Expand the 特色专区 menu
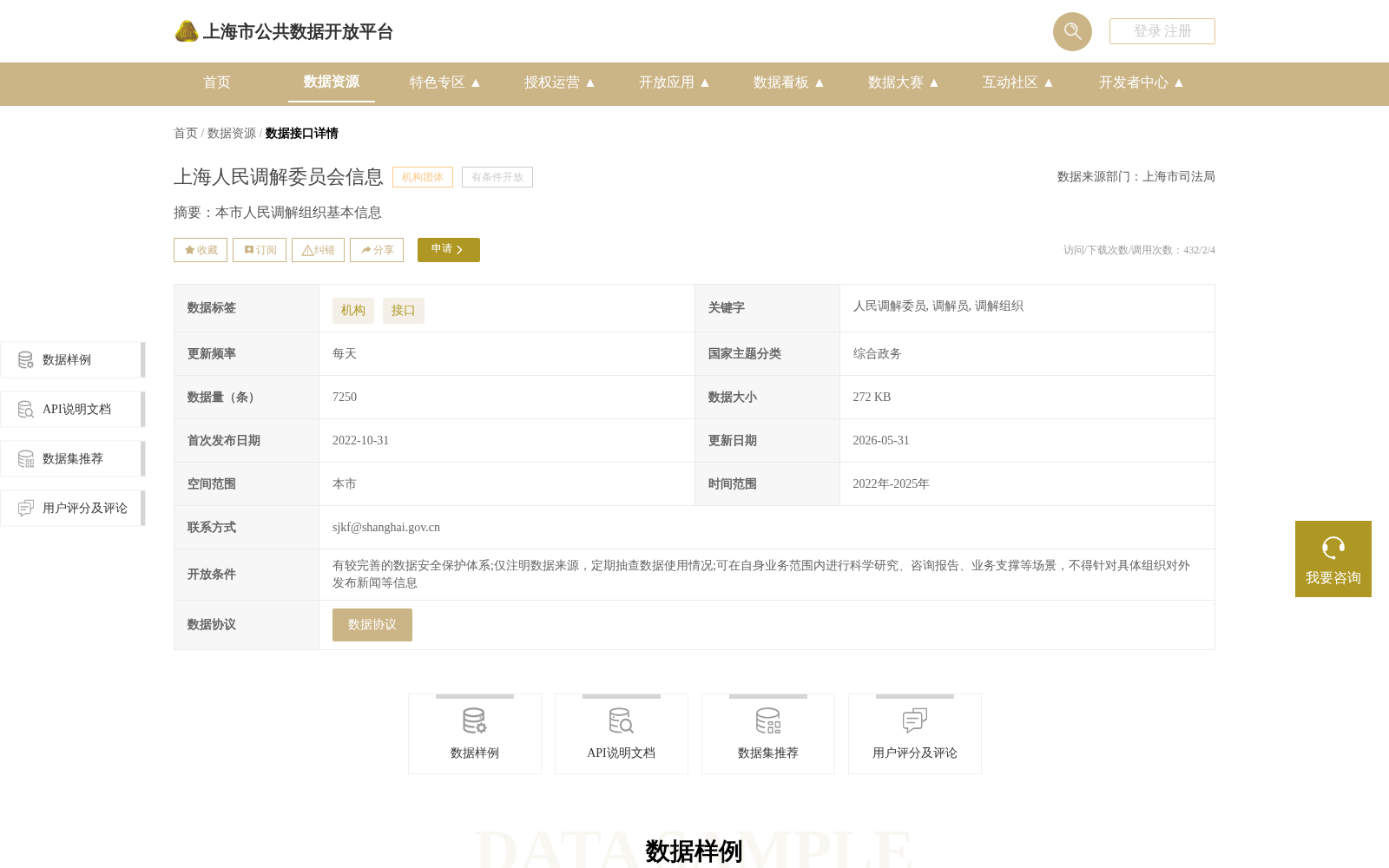 [445, 82]
